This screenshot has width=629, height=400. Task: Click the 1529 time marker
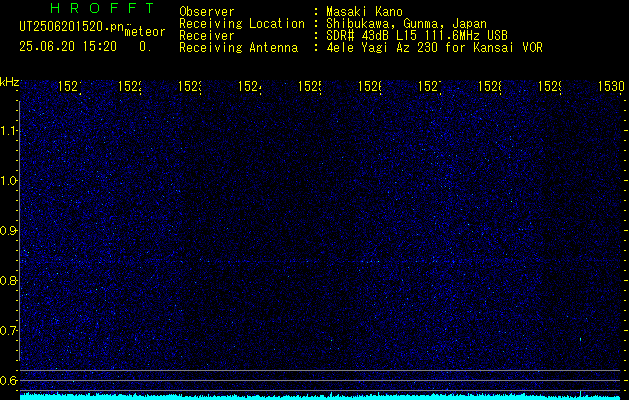[x=550, y=87]
